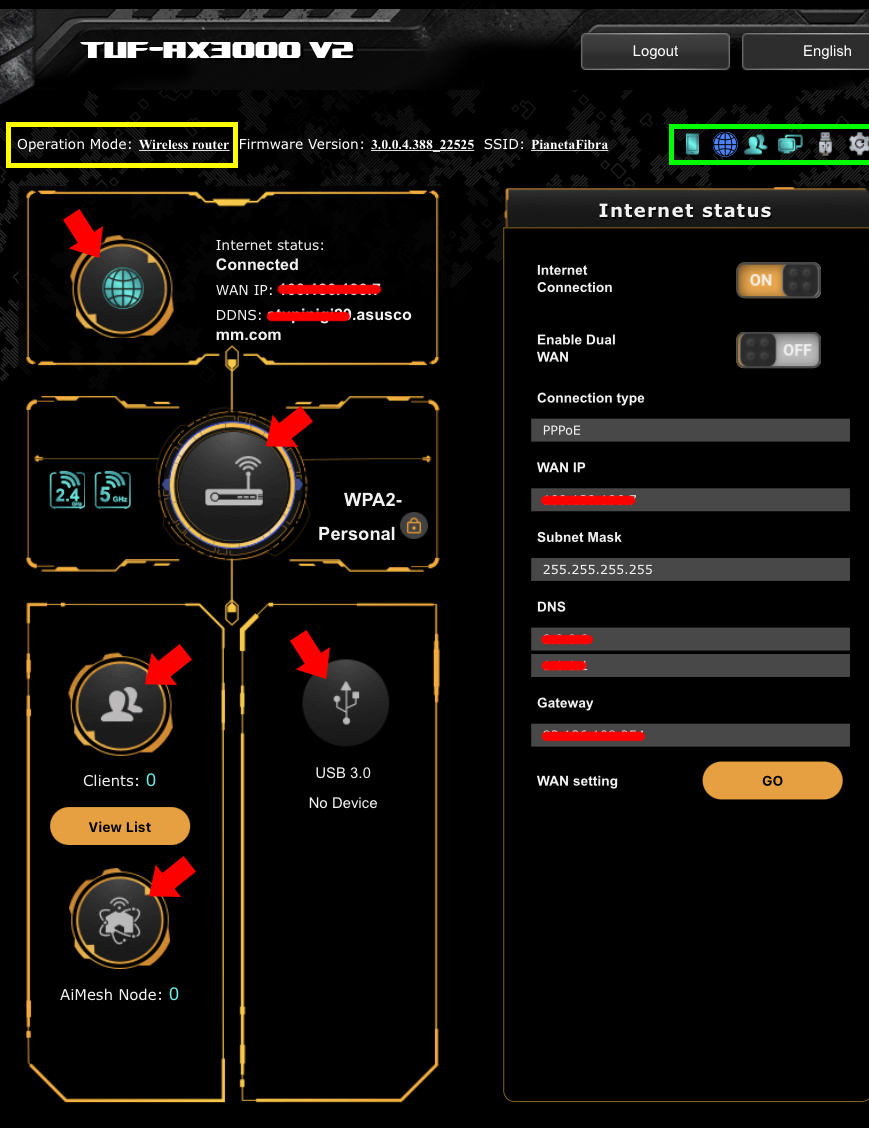The height and width of the screenshot is (1128, 869).
Task: Click the Clients count value 0
Action: point(151,780)
